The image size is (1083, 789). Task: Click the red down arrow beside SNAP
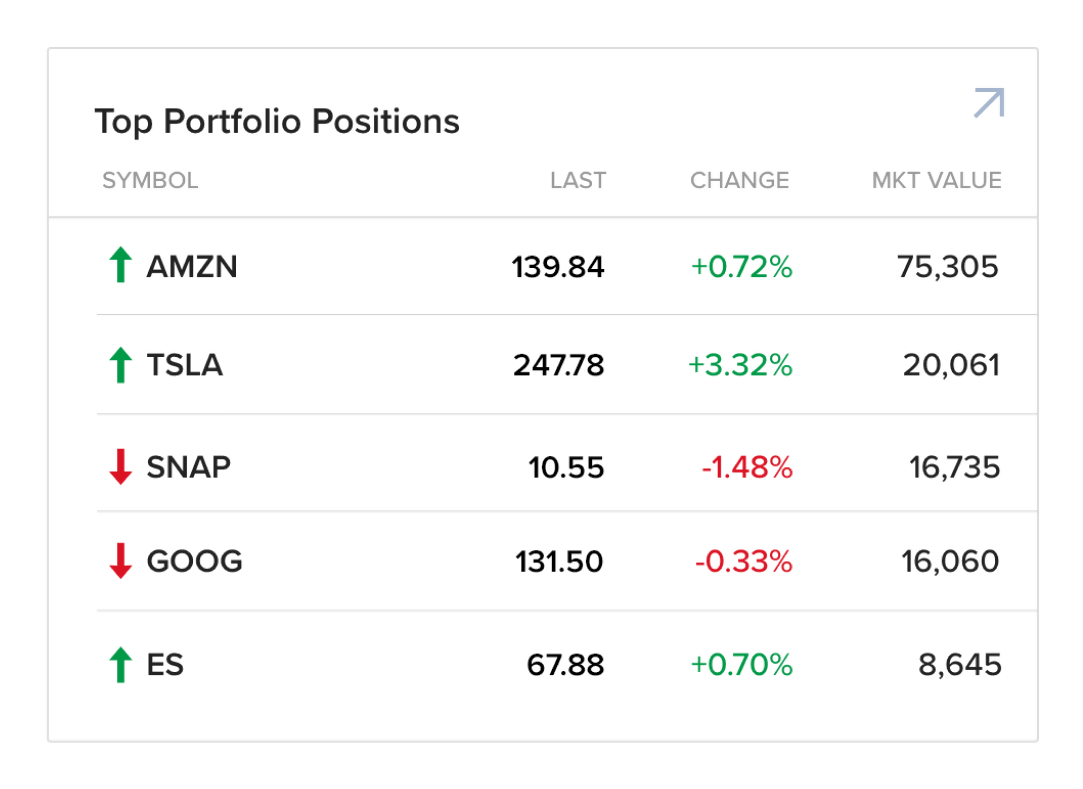[x=120, y=467]
